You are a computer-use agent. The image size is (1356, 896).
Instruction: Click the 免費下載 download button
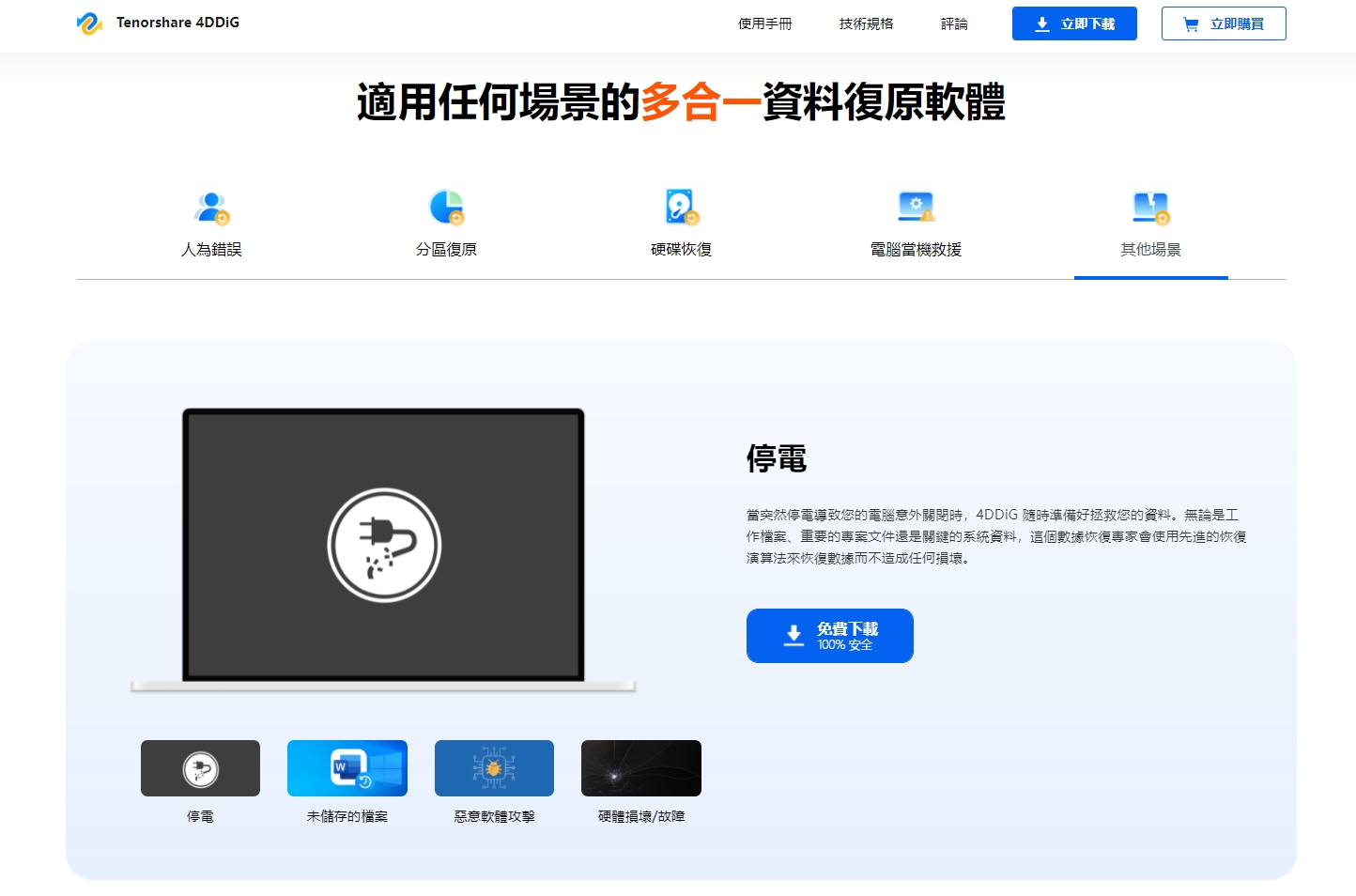829,636
